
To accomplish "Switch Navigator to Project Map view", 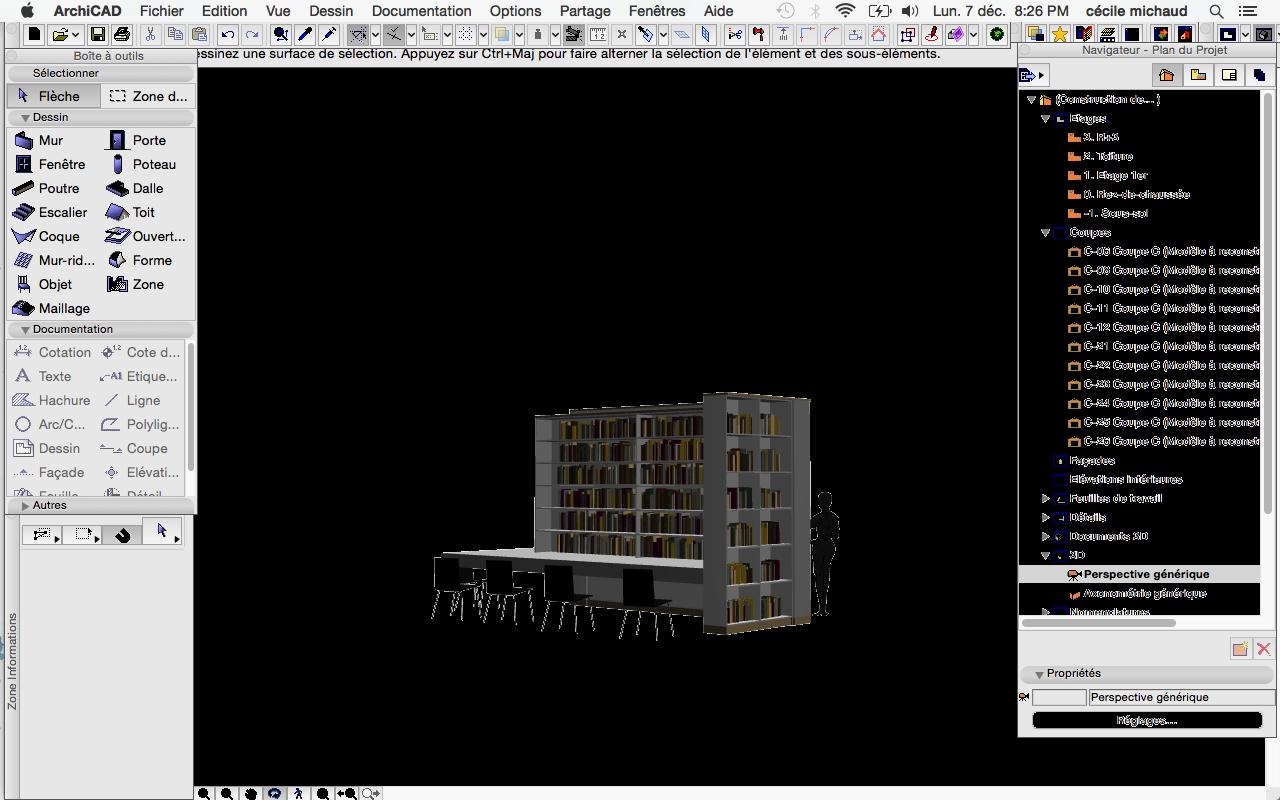I will (x=1166, y=75).
